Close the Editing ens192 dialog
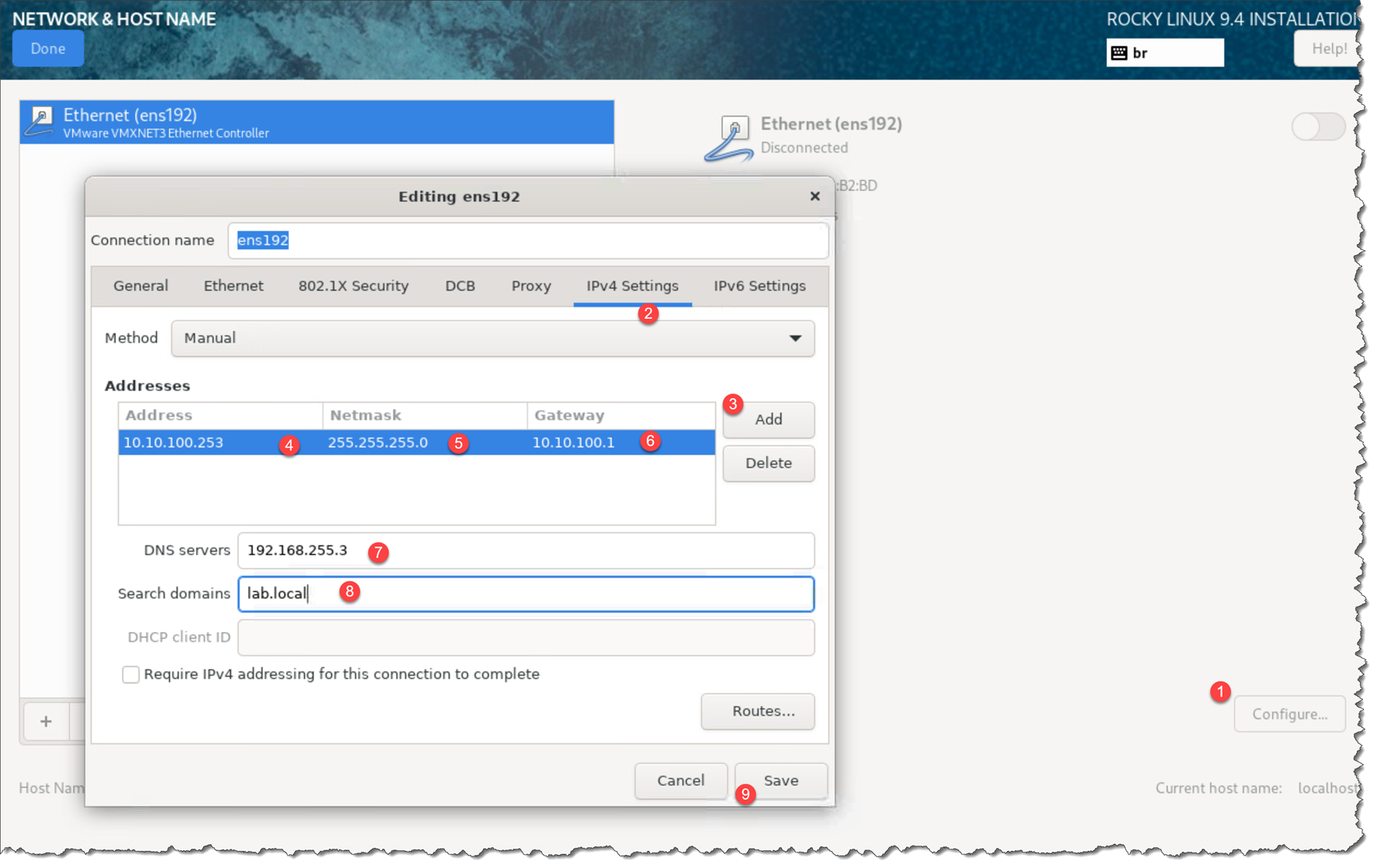This screenshot has height=868, width=1377. pyautogui.click(x=814, y=196)
